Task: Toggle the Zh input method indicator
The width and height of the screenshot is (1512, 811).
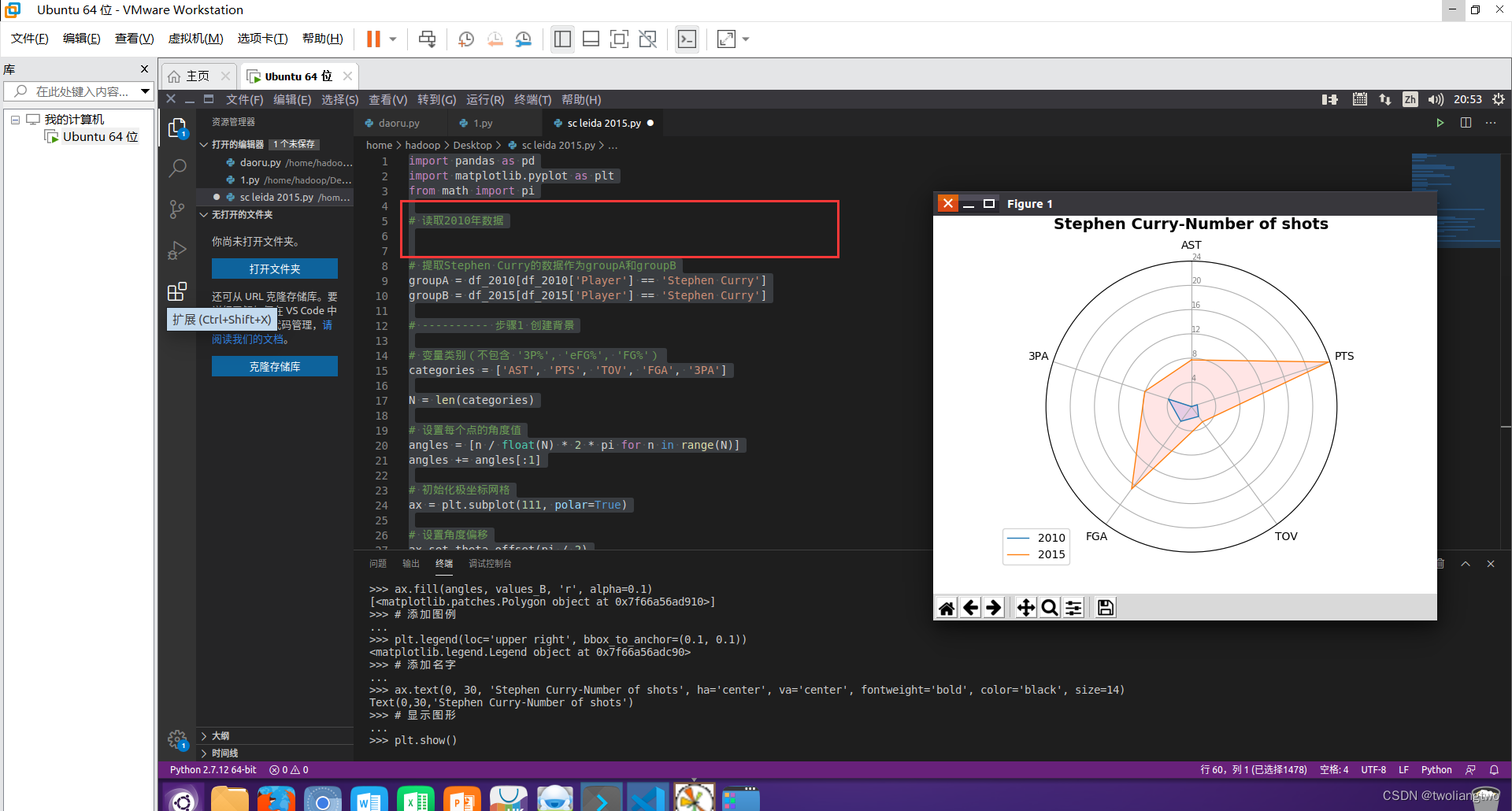Action: [1410, 99]
